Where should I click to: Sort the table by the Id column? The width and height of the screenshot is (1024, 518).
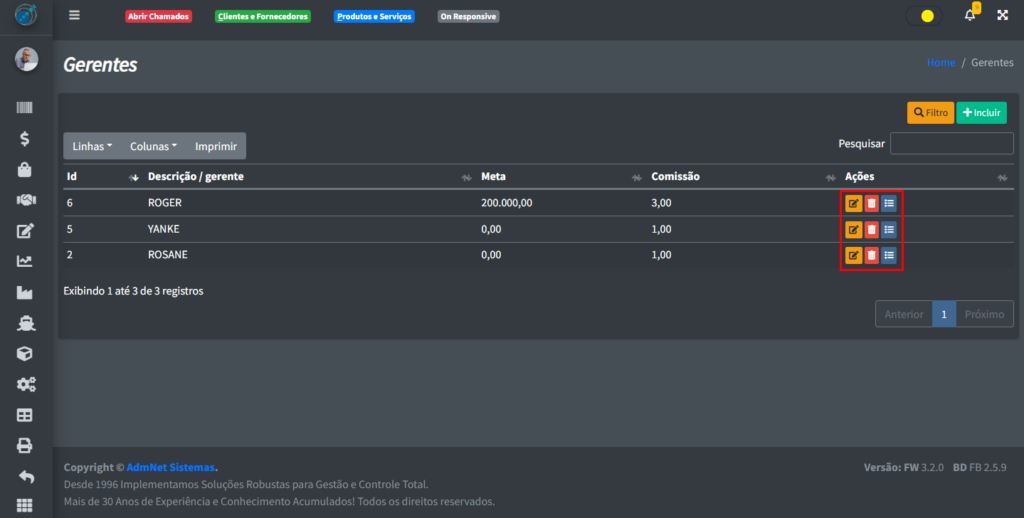point(100,177)
